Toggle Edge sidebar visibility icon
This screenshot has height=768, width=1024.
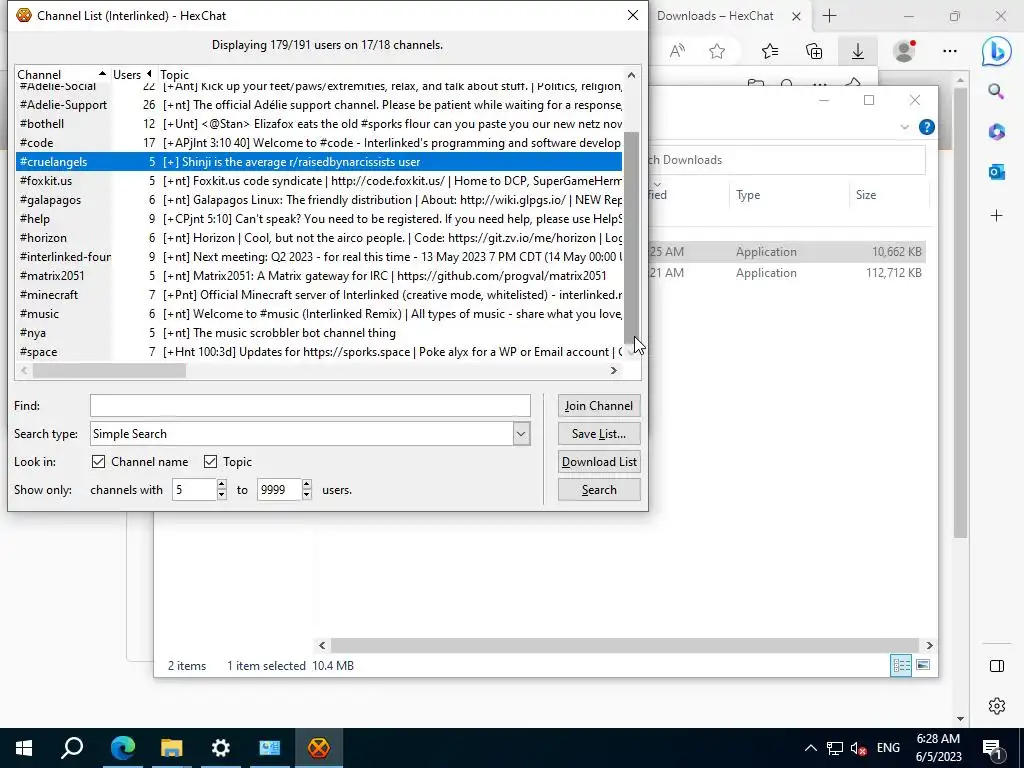coord(997,666)
